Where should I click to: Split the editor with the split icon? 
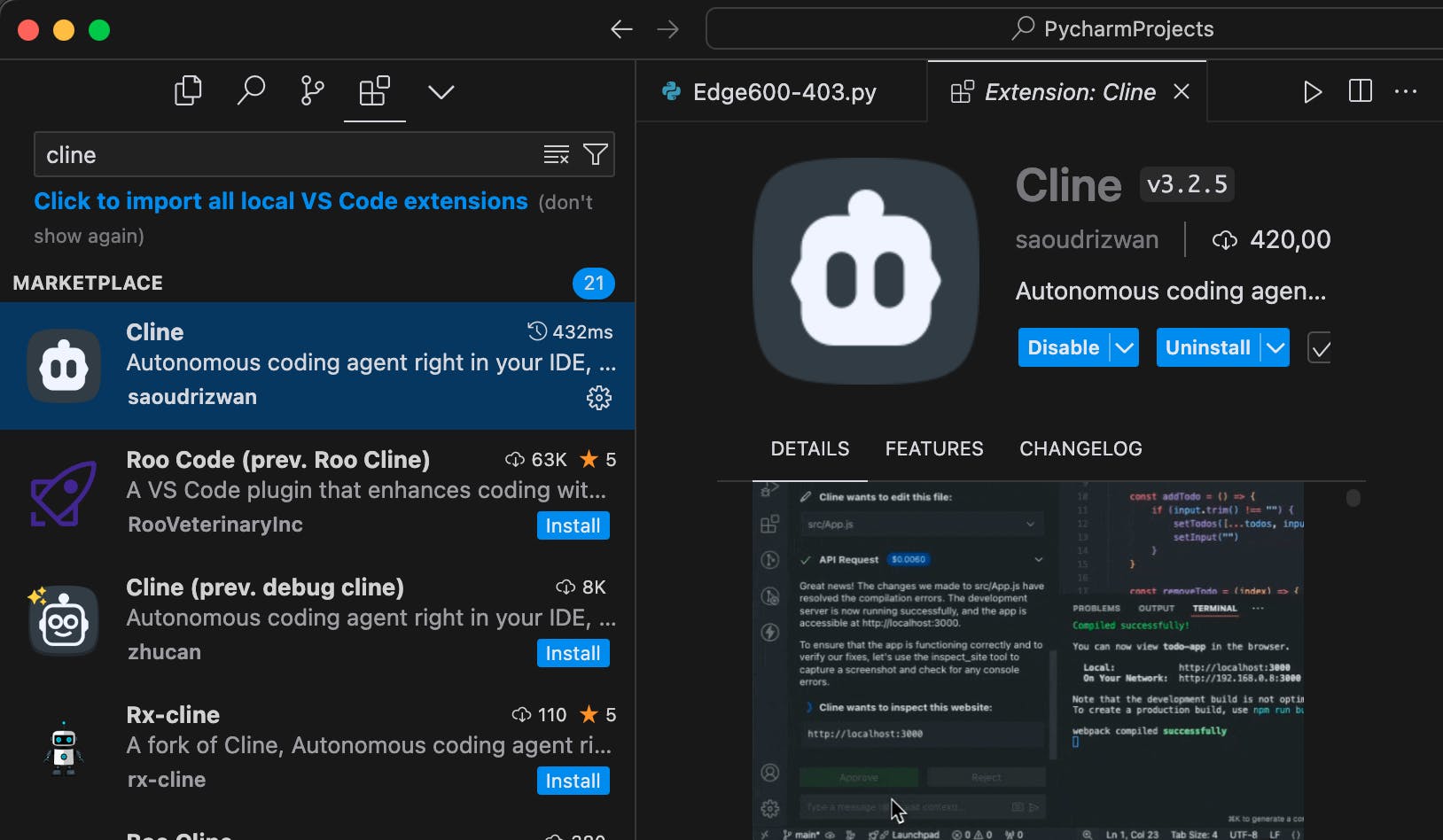pos(1361,91)
